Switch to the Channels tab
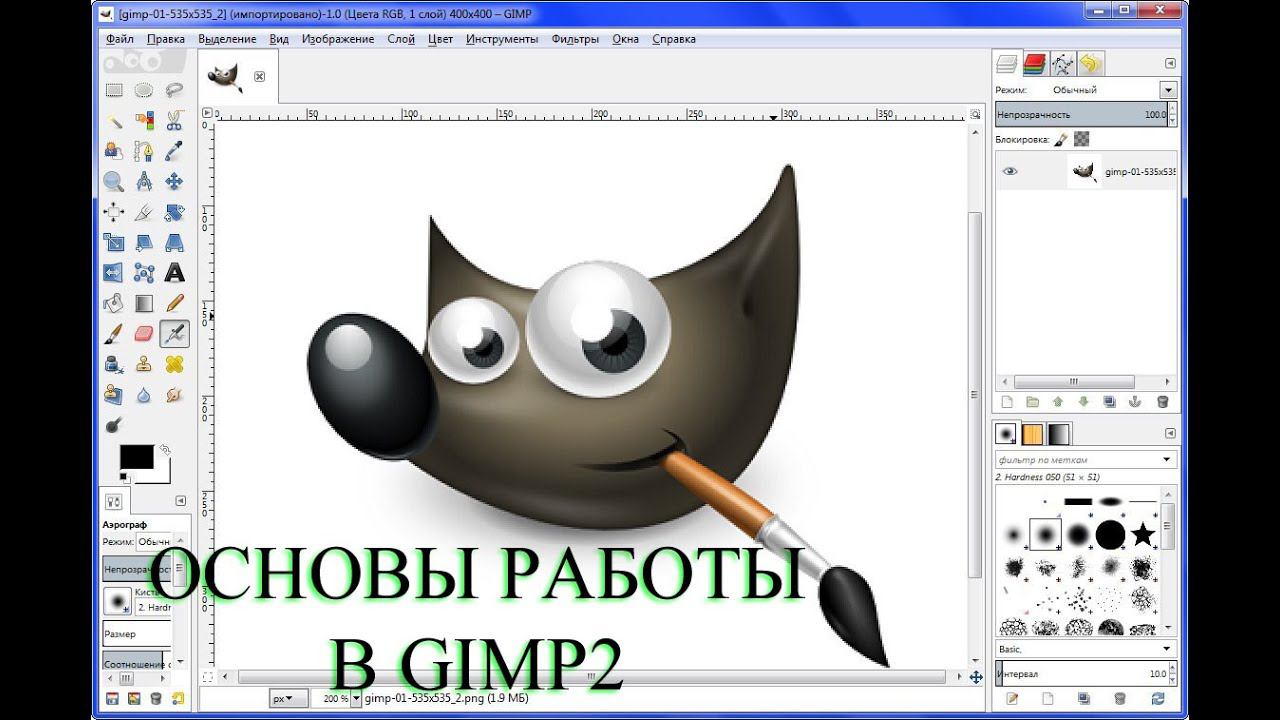Image resolution: width=1280 pixels, height=720 pixels. (1034, 64)
